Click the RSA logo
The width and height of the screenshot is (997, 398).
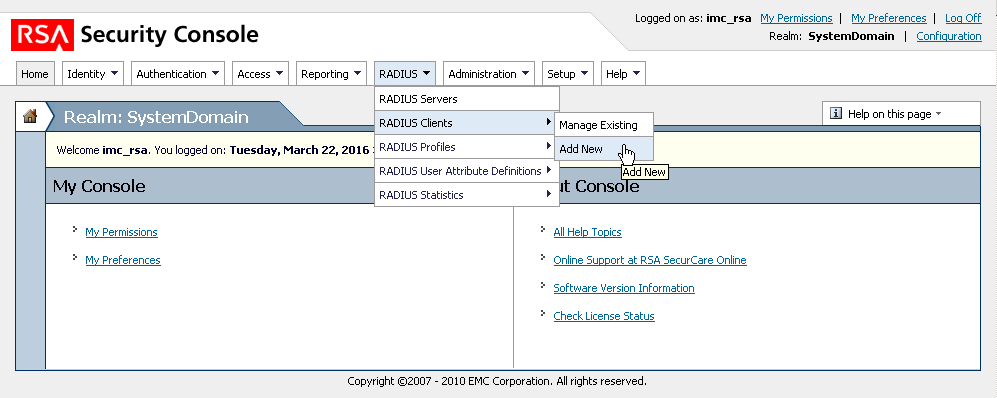point(42,35)
